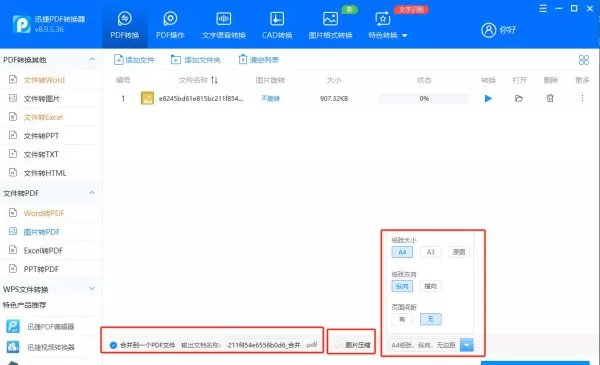Open 迅捷视频转换器 product icon
The image size is (600, 365).
click(13, 347)
